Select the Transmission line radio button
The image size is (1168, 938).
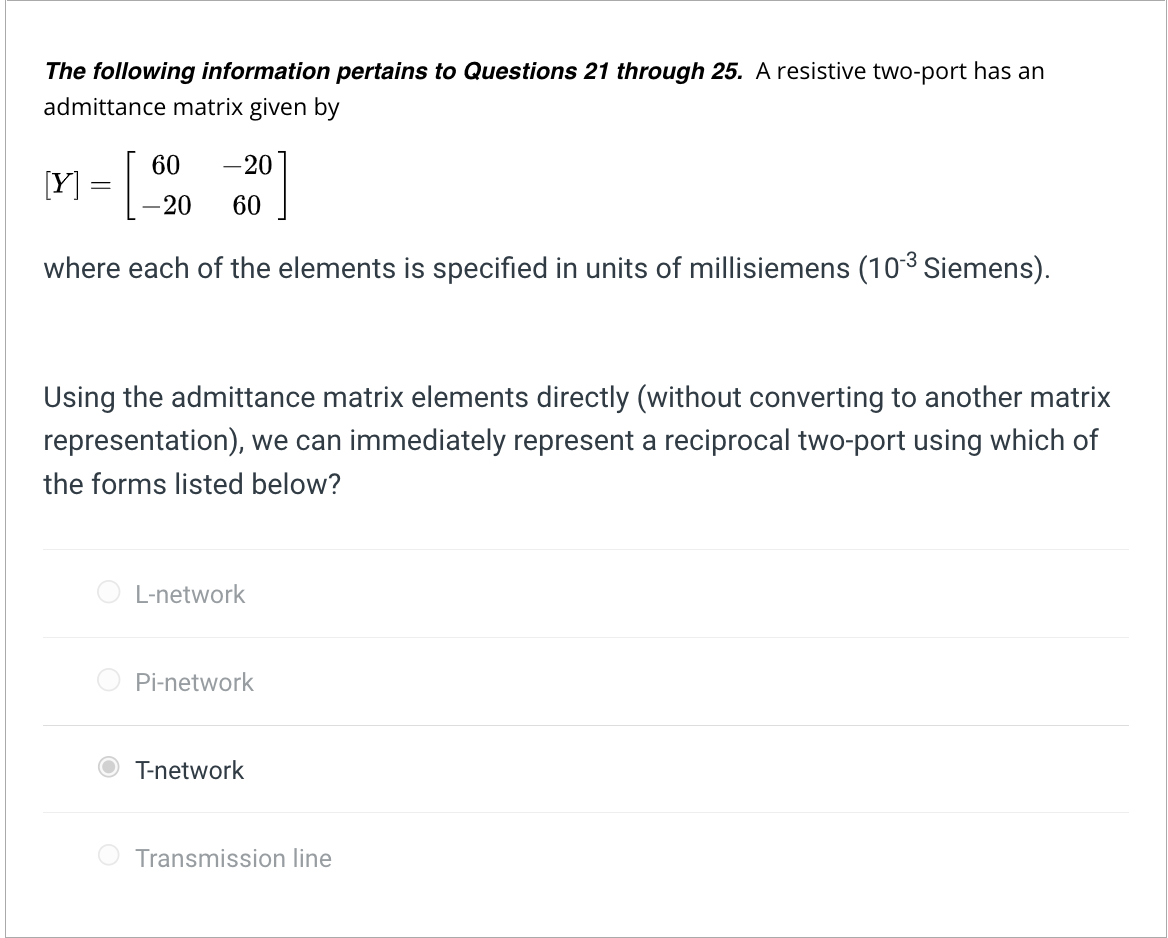[x=107, y=857]
